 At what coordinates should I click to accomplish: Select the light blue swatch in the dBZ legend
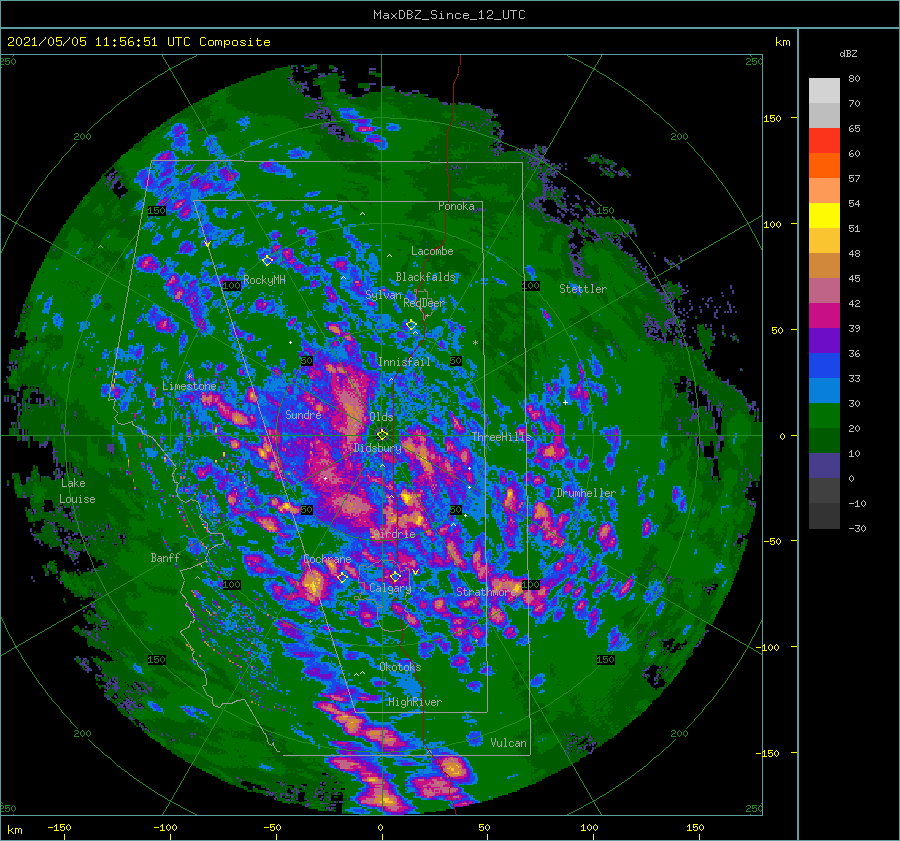[824, 390]
